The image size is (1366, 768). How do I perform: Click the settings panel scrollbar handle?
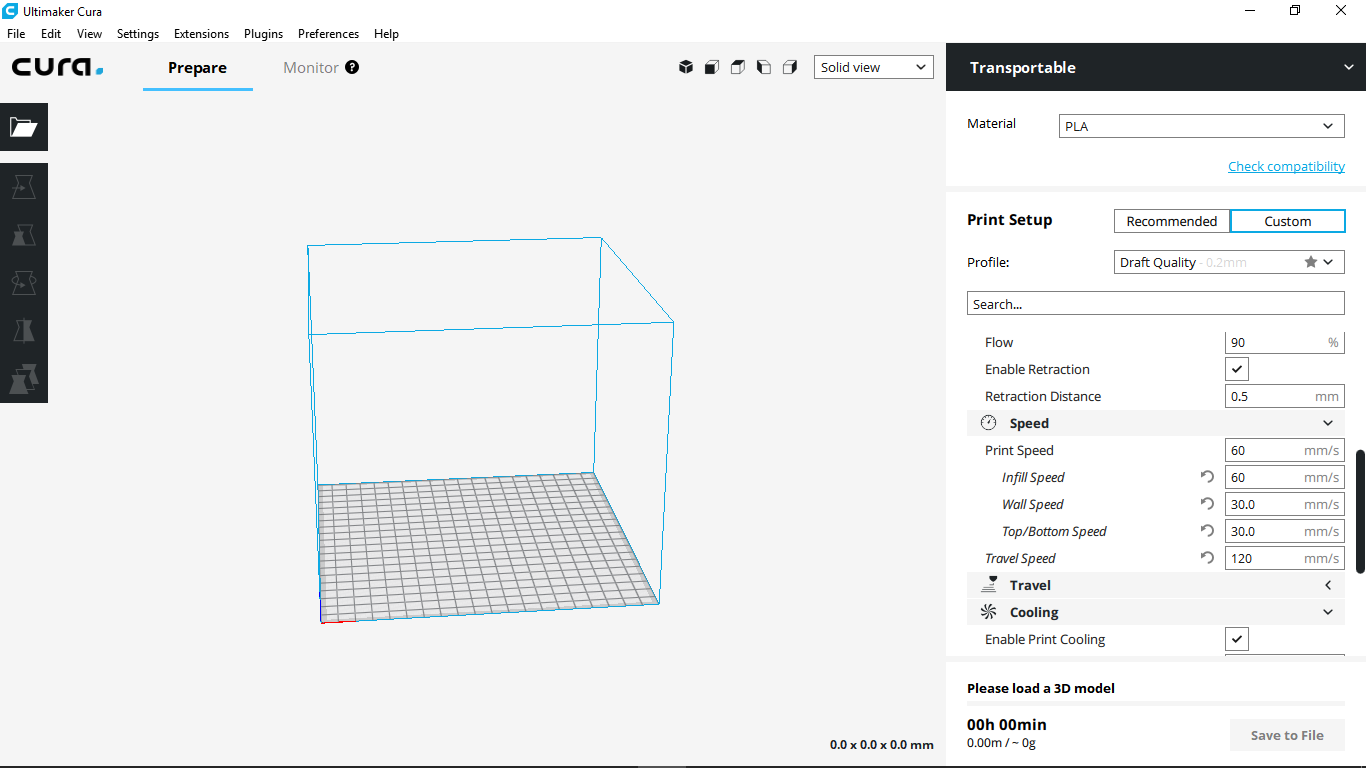[1360, 512]
